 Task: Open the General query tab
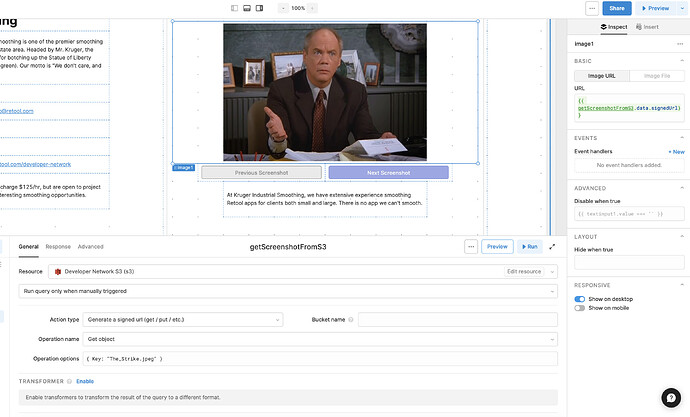[x=29, y=247]
